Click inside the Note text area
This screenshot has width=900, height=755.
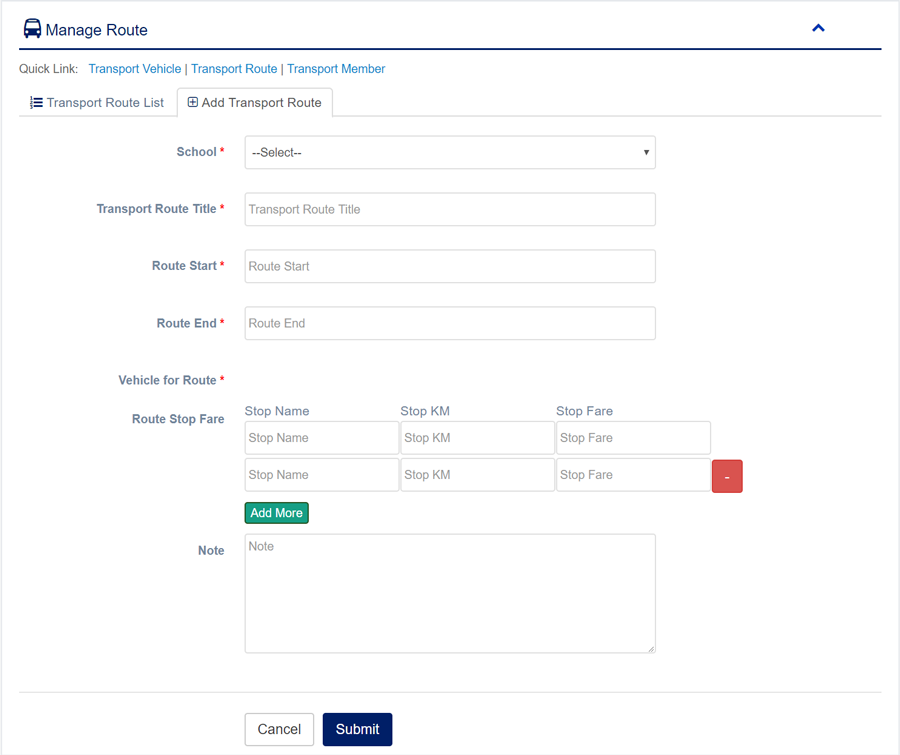pyautogui.click(x=450, y=593)
